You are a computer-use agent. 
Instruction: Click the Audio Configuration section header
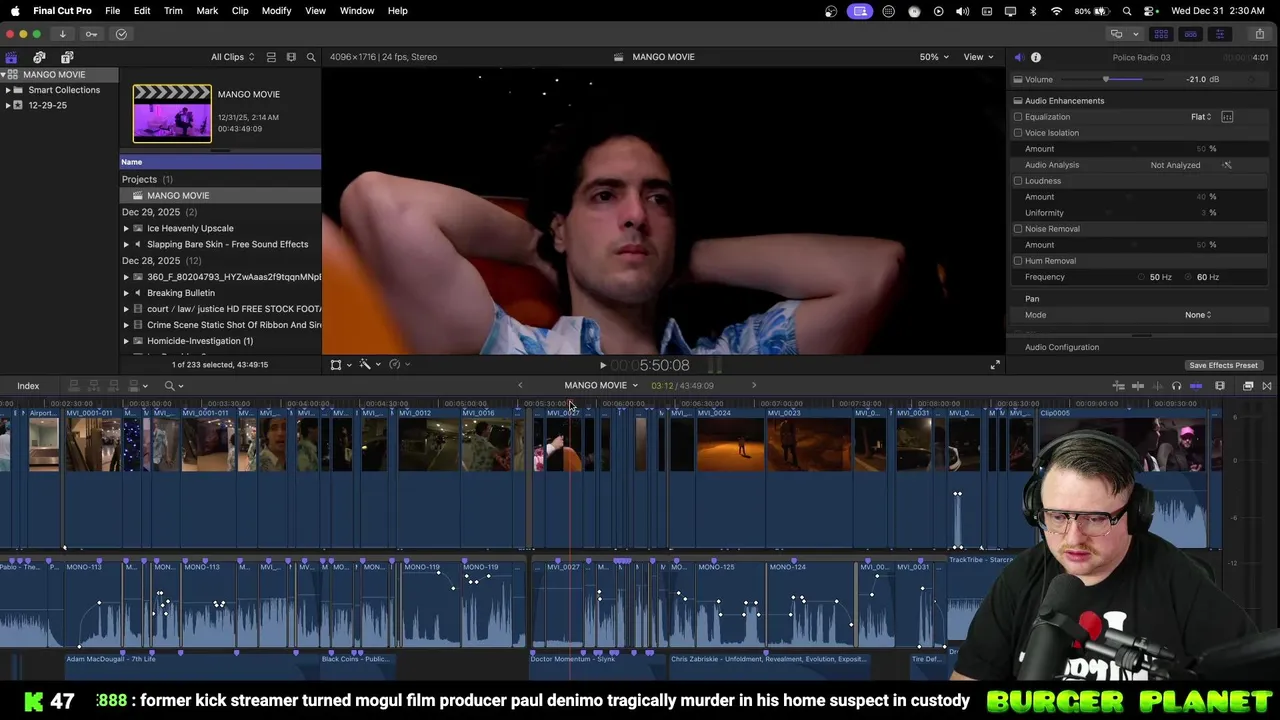1062,347
